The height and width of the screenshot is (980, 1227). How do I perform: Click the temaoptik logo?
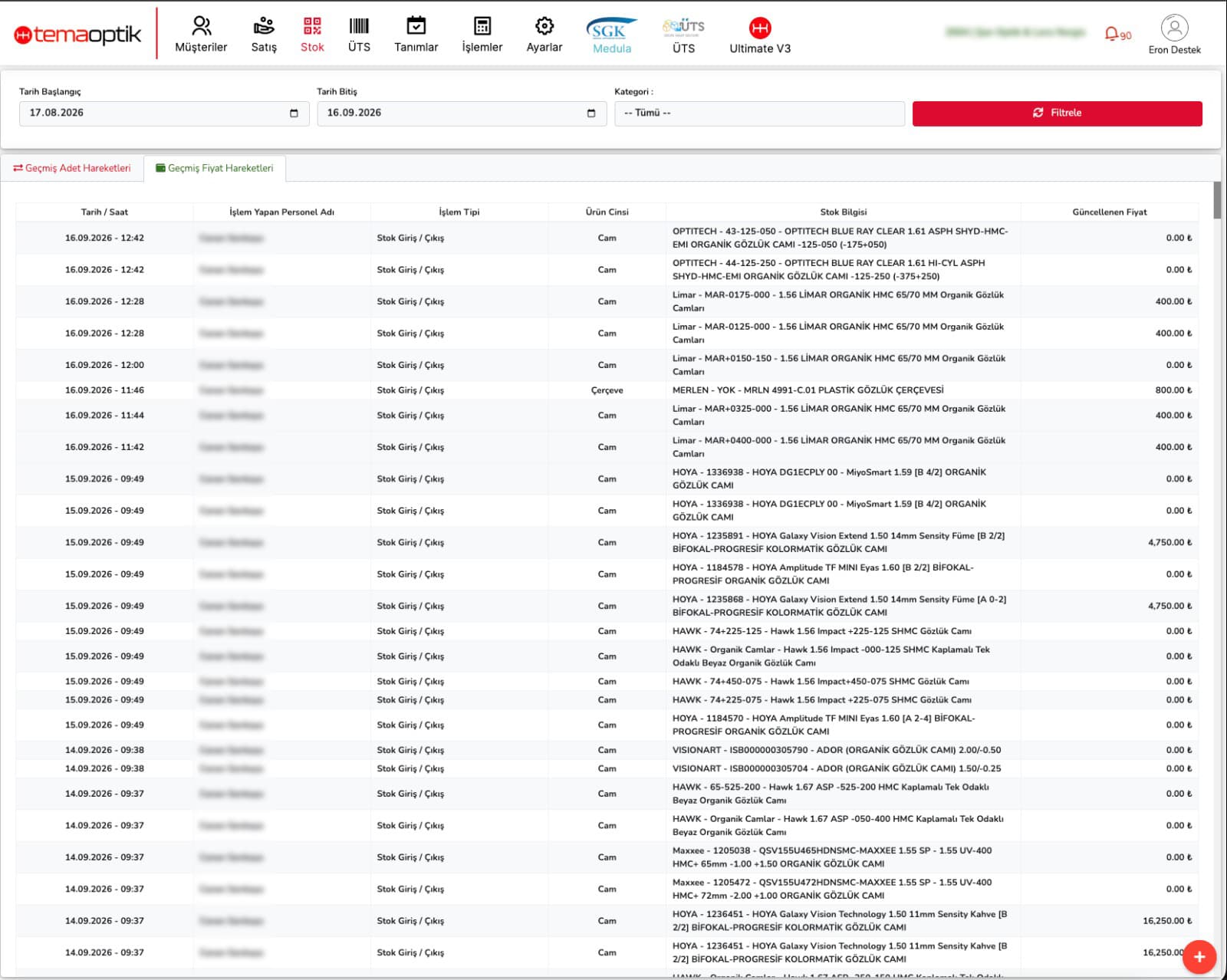(77, 35)
